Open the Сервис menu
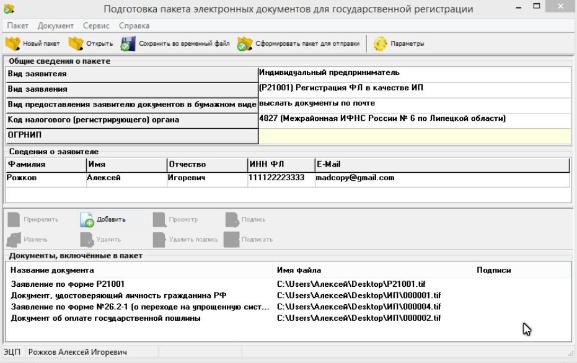 pyautogui.click(x=96, y=26)
